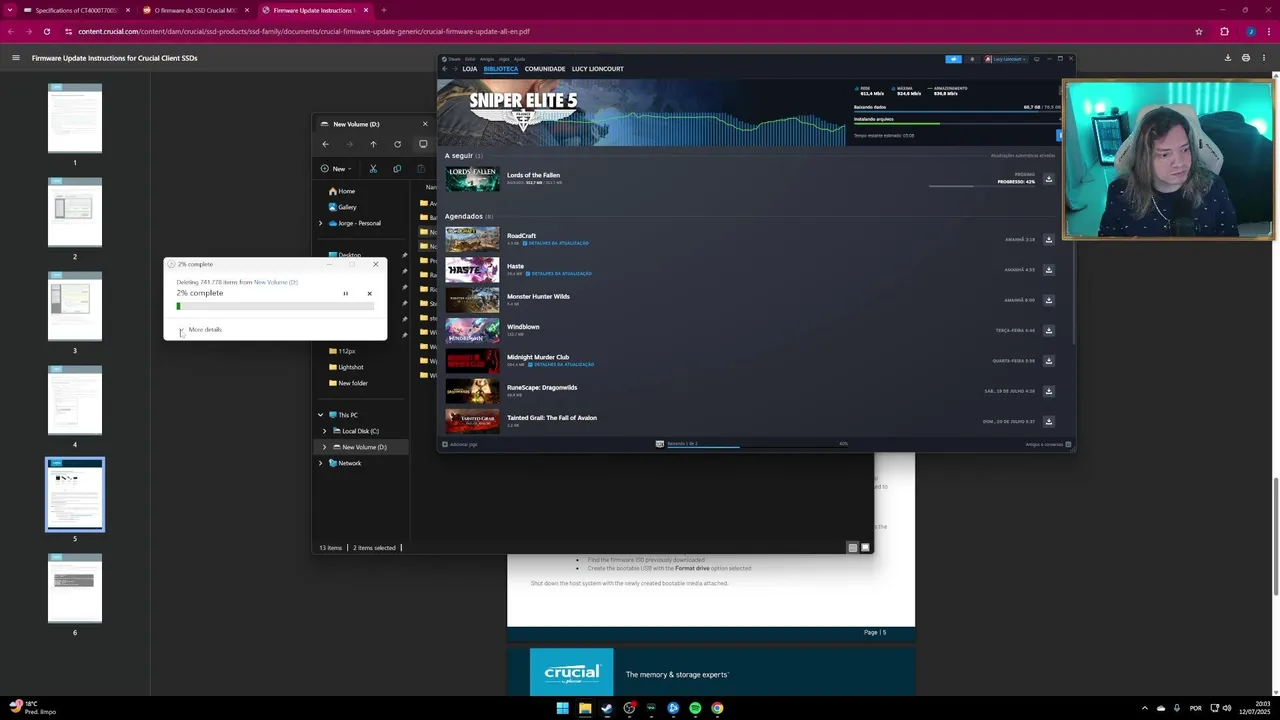Viewport: 1280px width, 720px height.
Task: Click download icon on the RoadCraft row
Action: click(1048, 240)
